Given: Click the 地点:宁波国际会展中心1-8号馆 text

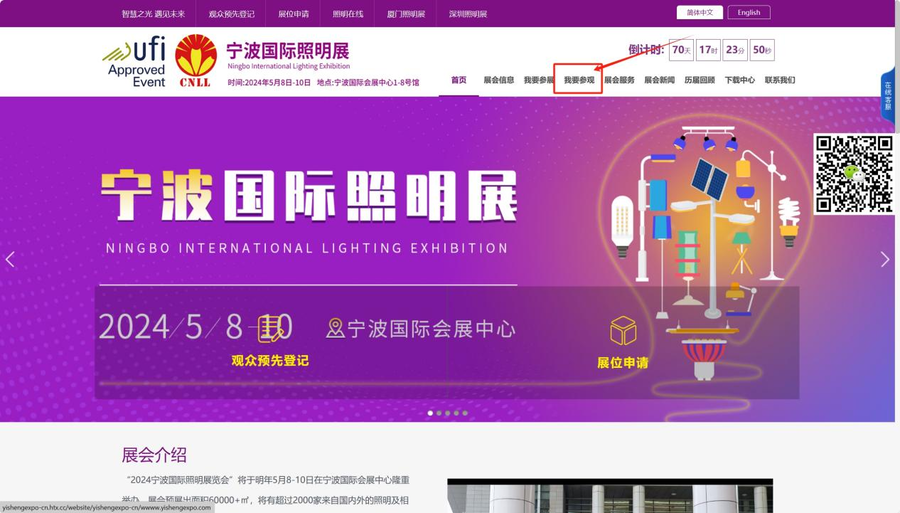Looking at the screenshot, I should (368, 83).
